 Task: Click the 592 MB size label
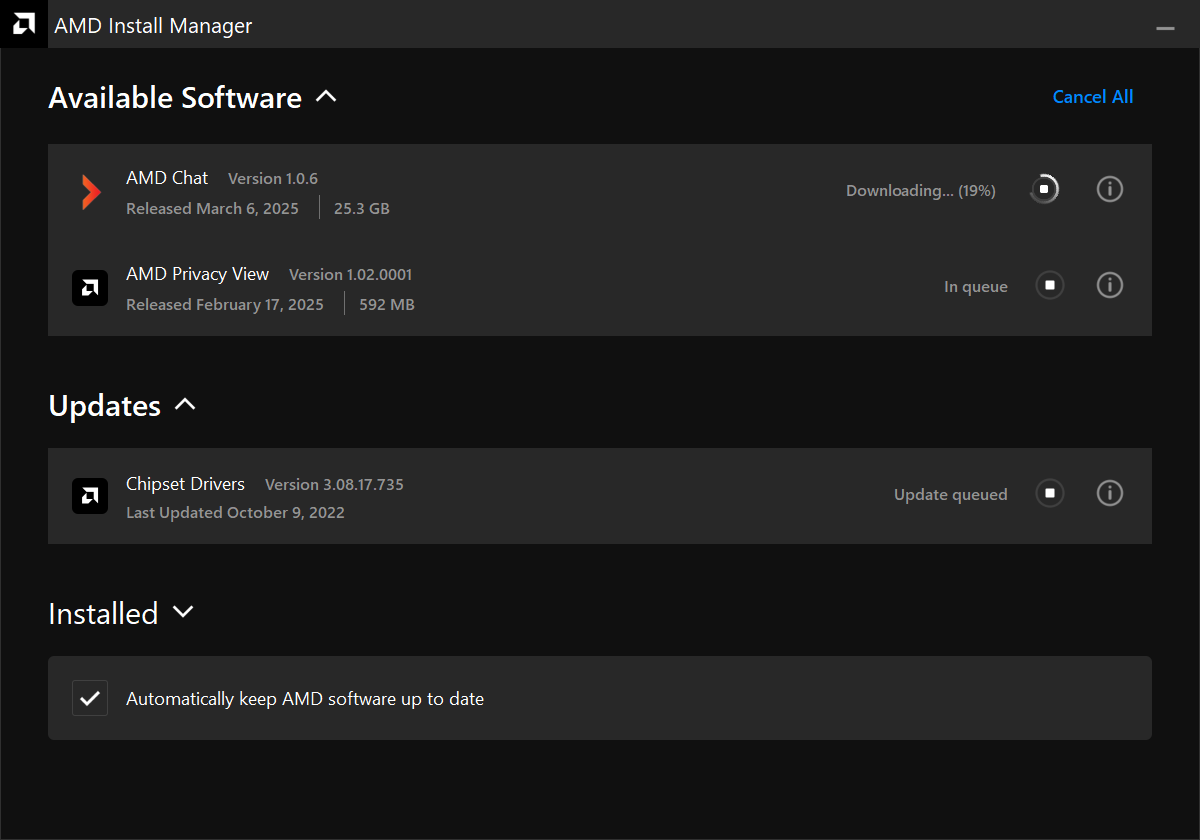pos(387,305)
